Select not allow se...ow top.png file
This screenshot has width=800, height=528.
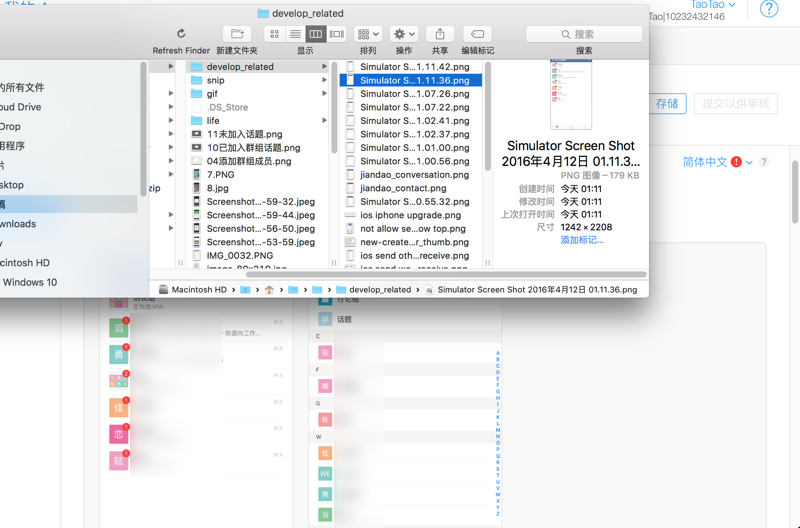(x=411, y=229)
